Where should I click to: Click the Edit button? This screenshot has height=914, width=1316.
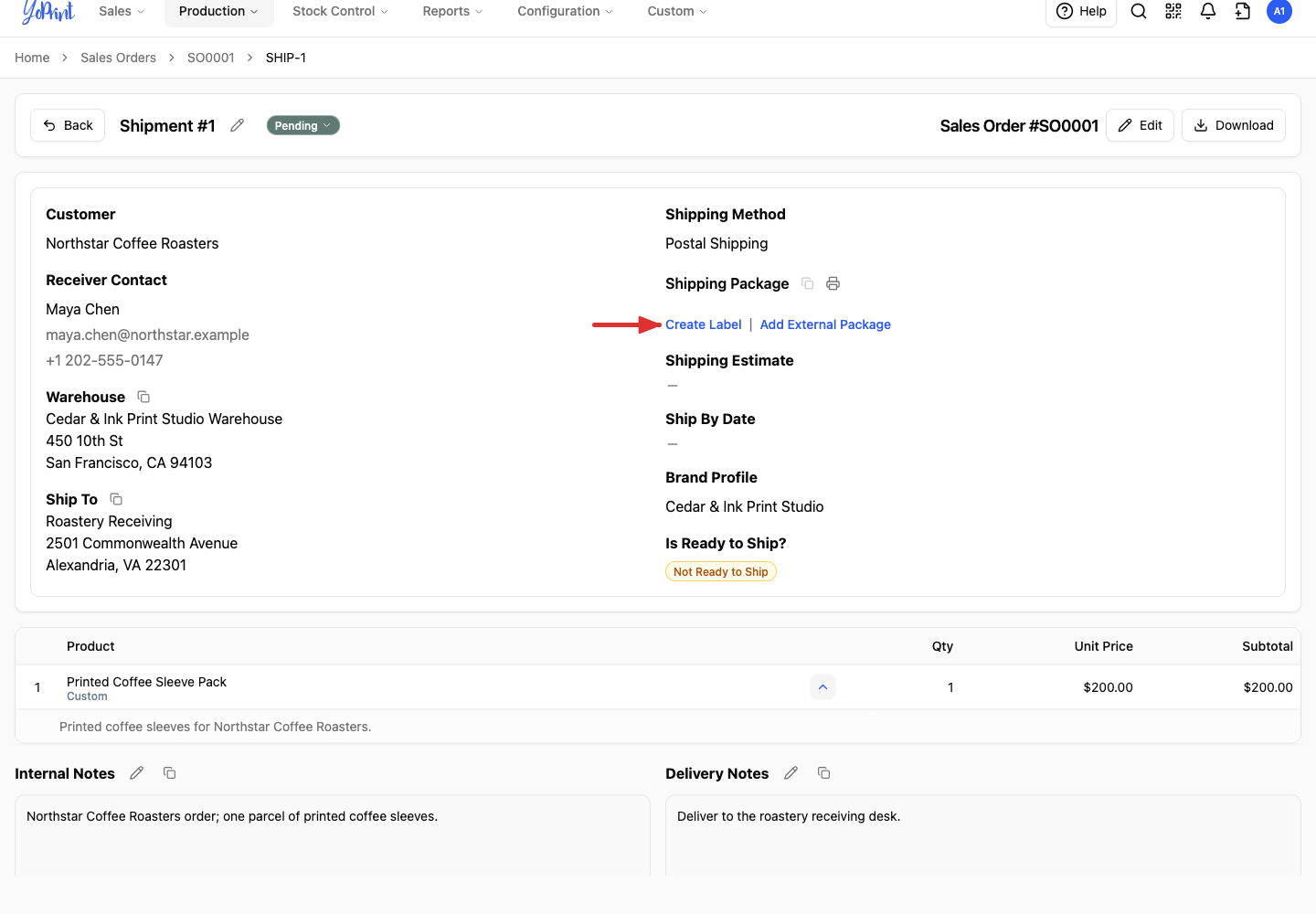click(x=1140, y=125)
